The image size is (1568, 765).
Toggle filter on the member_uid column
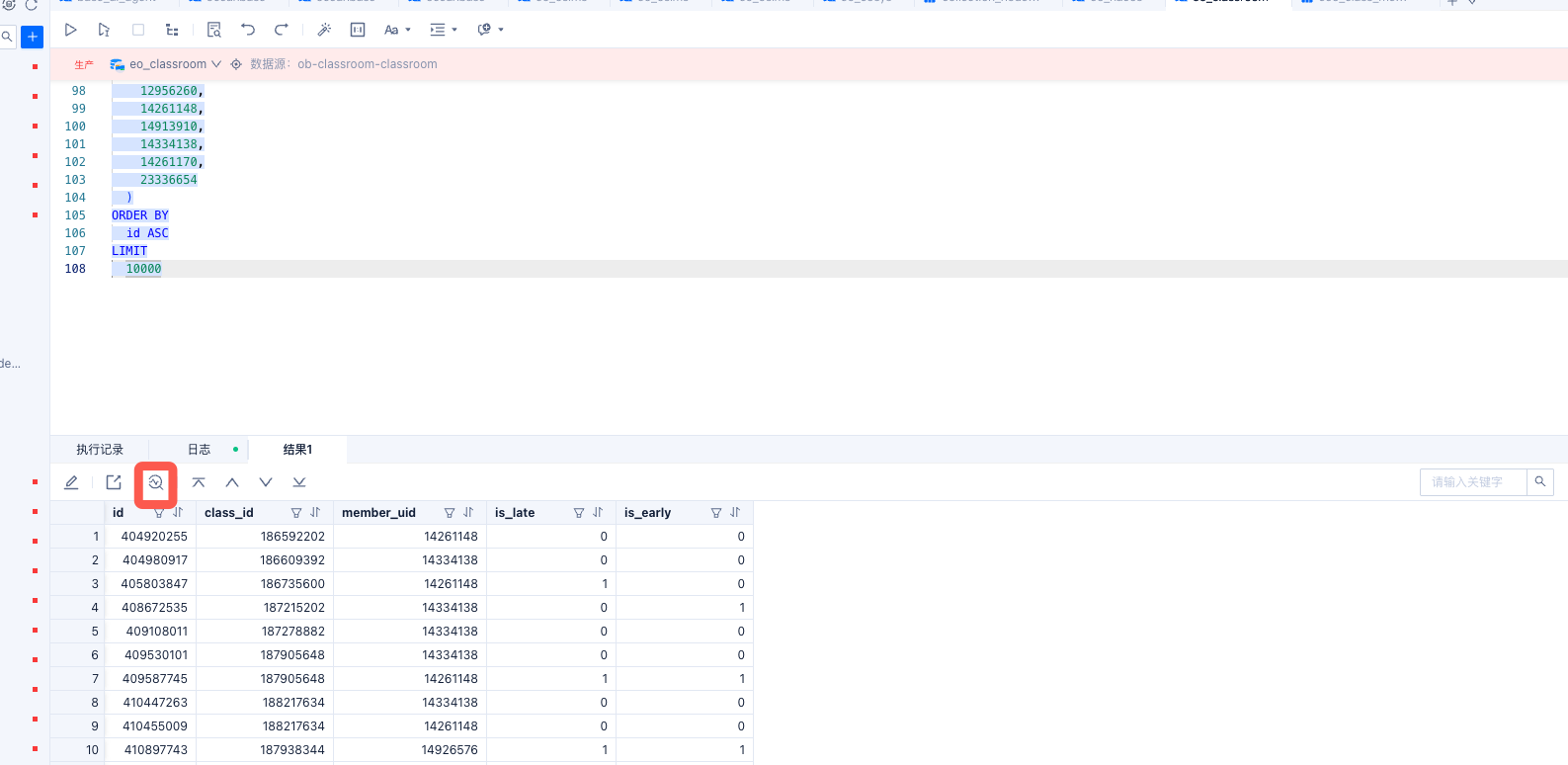coord(450,513)
